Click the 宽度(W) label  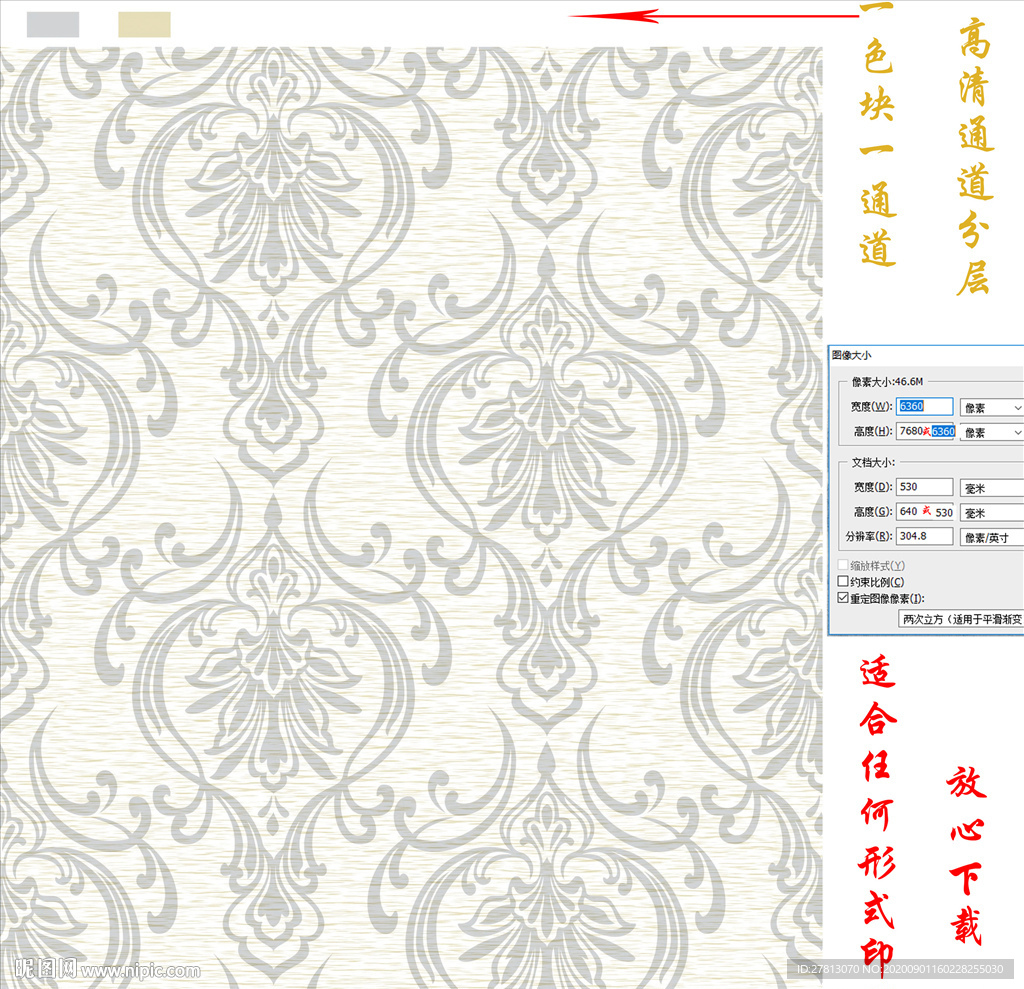pos(871,406)
